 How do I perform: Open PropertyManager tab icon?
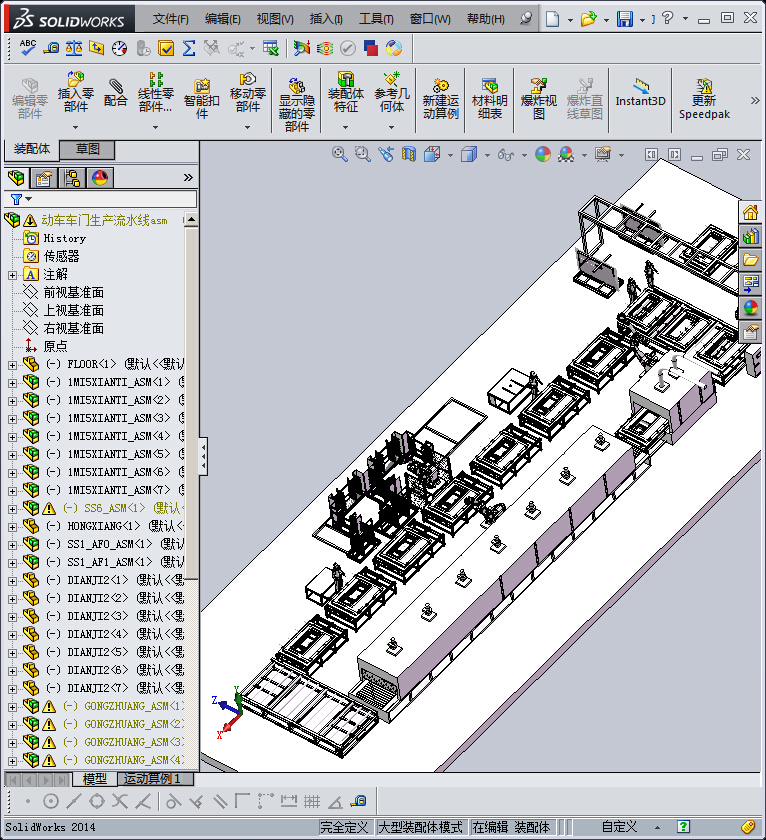point(44,177)
